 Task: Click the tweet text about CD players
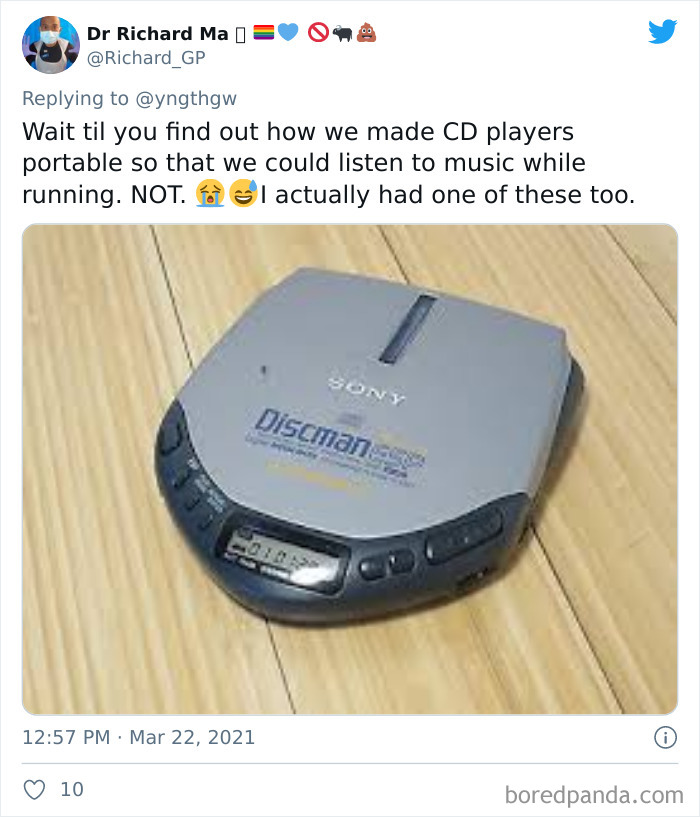tap(329, 163)
